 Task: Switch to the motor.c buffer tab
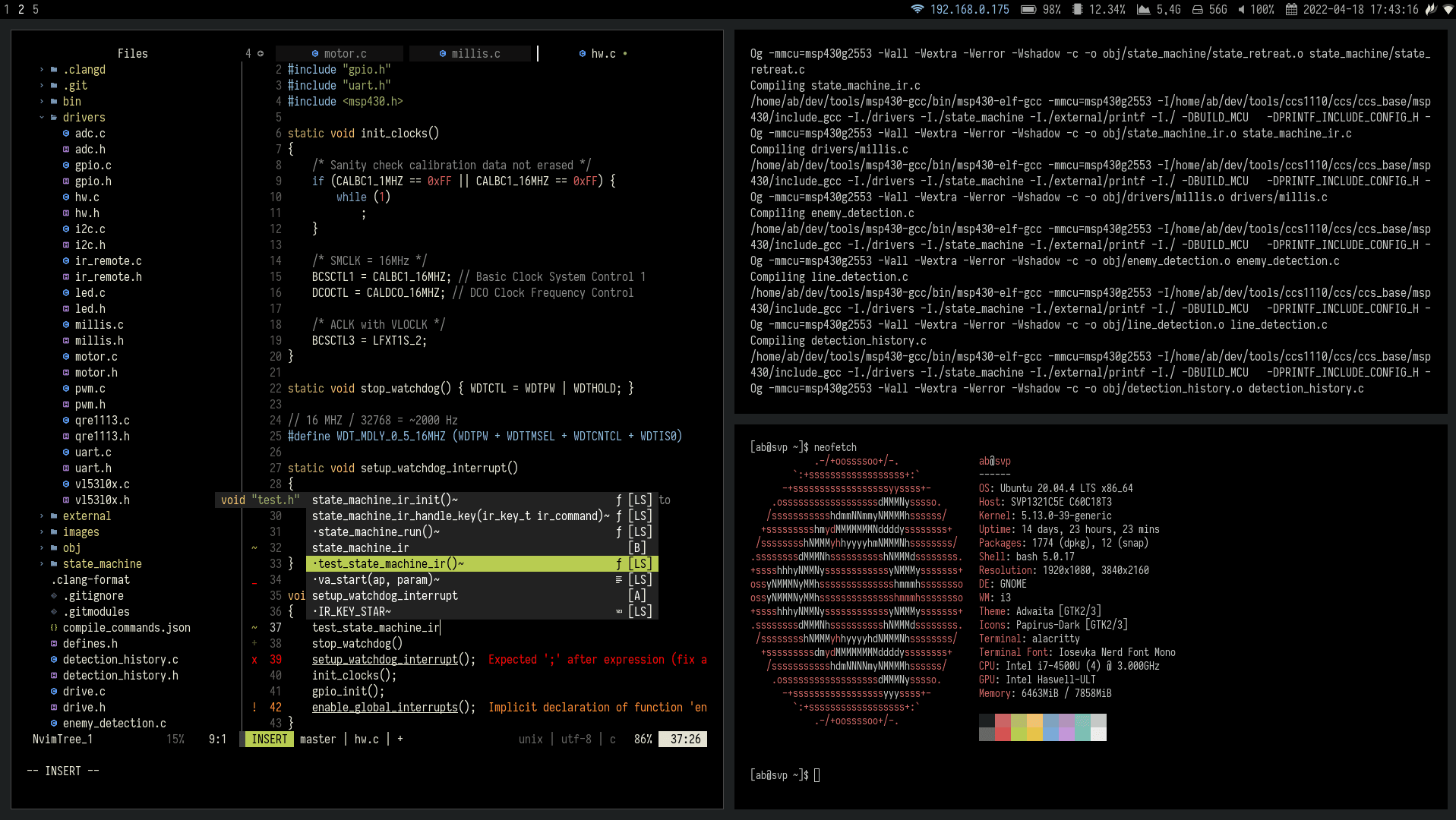(339, 53)
